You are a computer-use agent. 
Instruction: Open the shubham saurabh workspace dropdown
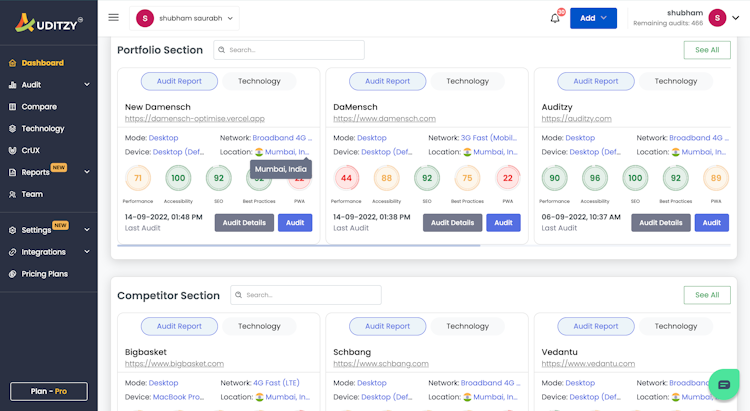pyautogui.click(x=184, y=18)
